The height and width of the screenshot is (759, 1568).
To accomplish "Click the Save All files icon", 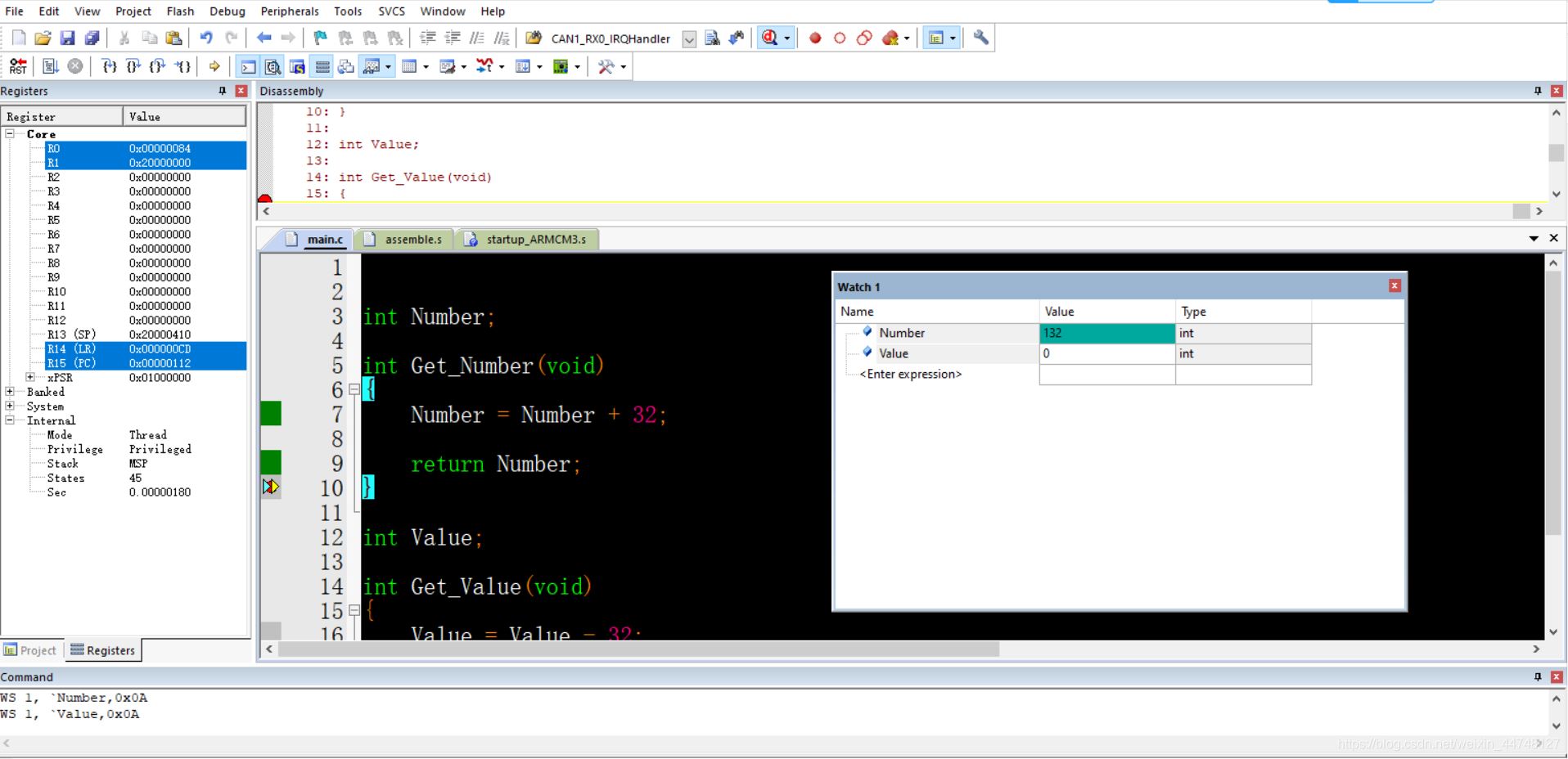I will coord(92,38).
